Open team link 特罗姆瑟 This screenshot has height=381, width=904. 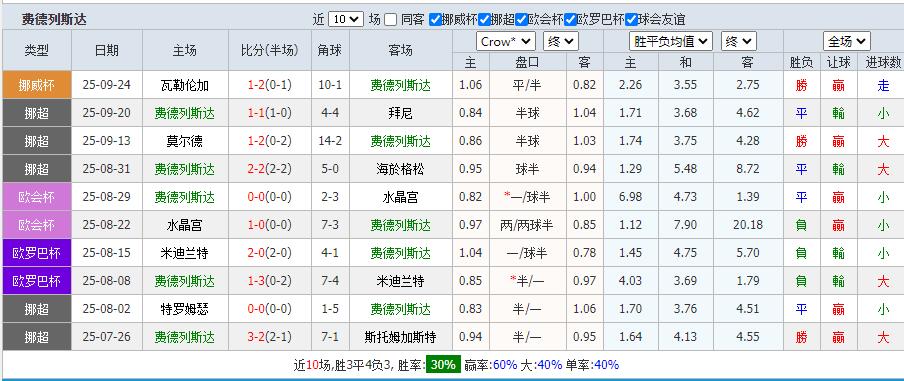coord(184,309)
